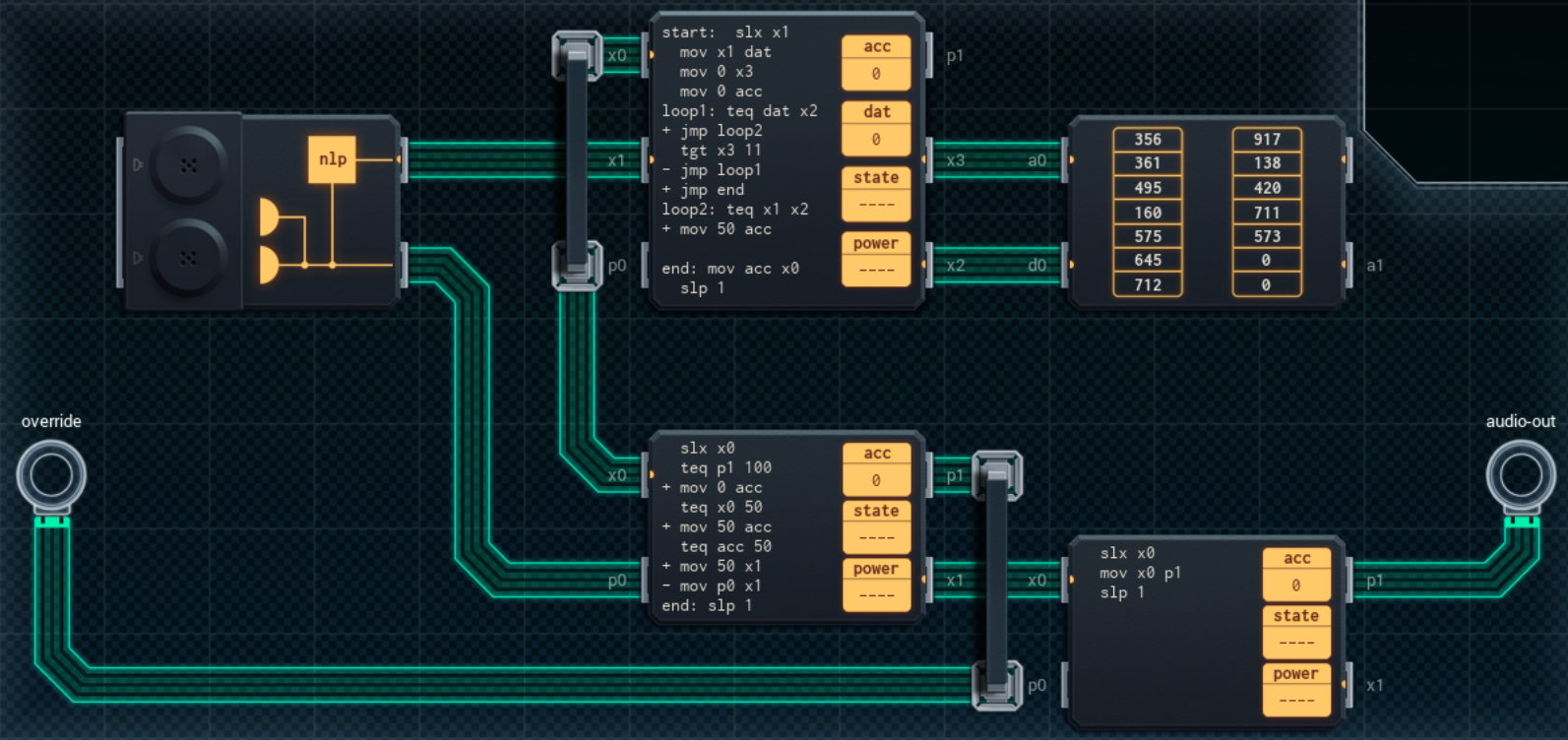Image resolution: width=1568 pixels, height=740 pixels.
Task: Select memory cell containing 917
Action: [1266, 140]
